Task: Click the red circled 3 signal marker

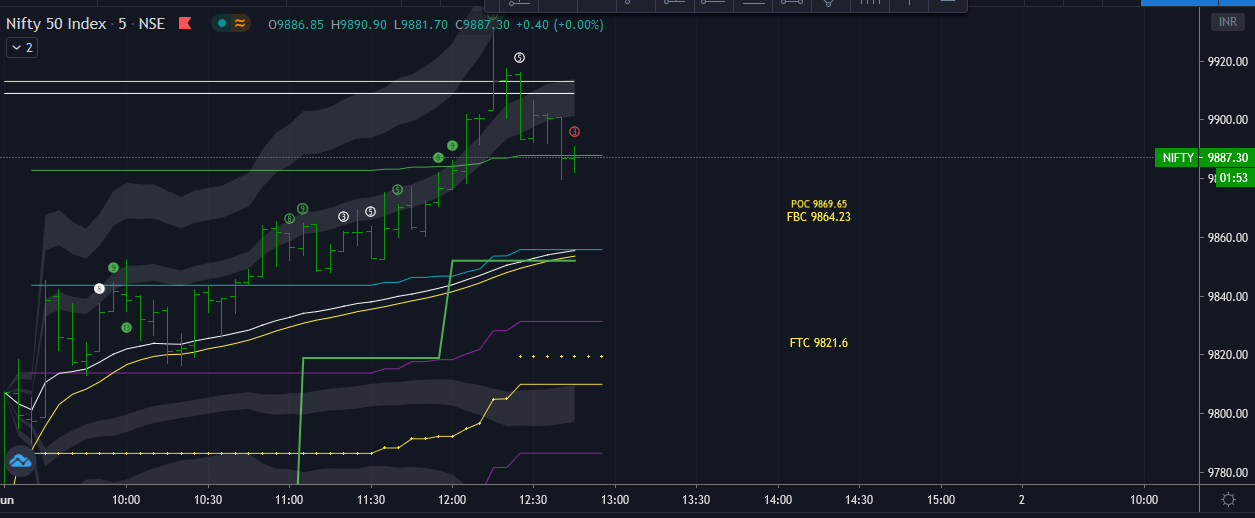Action: (574, 132)
